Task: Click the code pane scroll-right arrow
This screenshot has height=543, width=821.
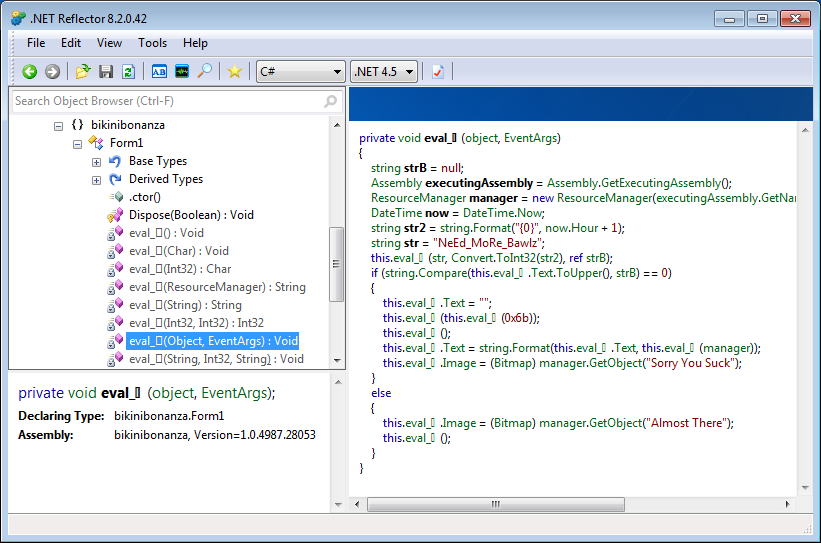Action: point(787,504)
